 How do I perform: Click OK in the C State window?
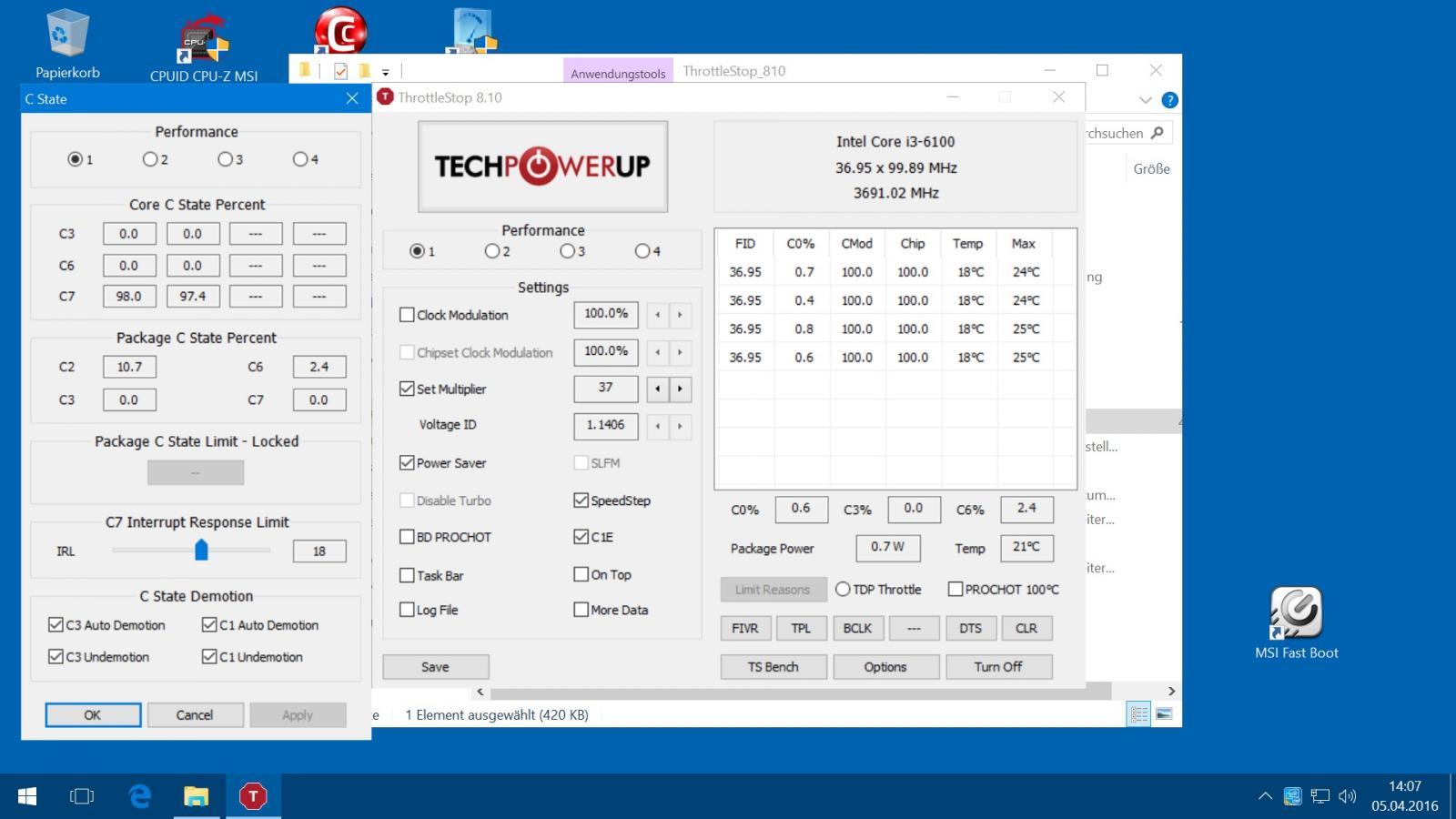93,715
